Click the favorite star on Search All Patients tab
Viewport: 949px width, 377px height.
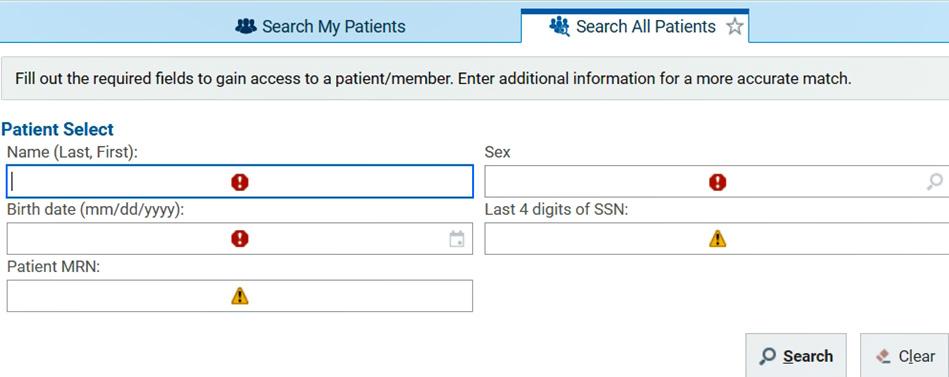(x=734, y=27)
